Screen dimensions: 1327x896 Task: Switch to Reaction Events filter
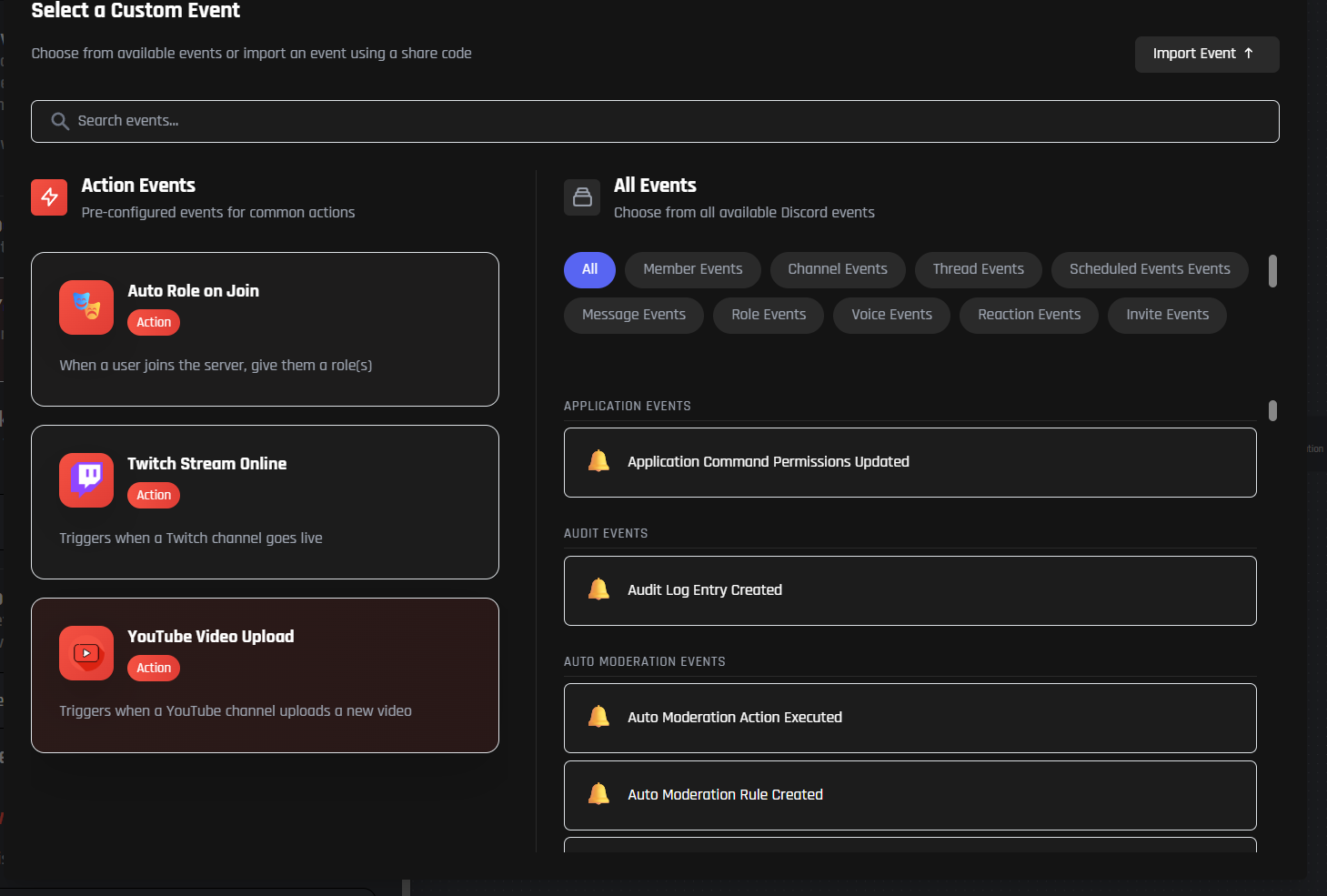(x=1029, y=315)
